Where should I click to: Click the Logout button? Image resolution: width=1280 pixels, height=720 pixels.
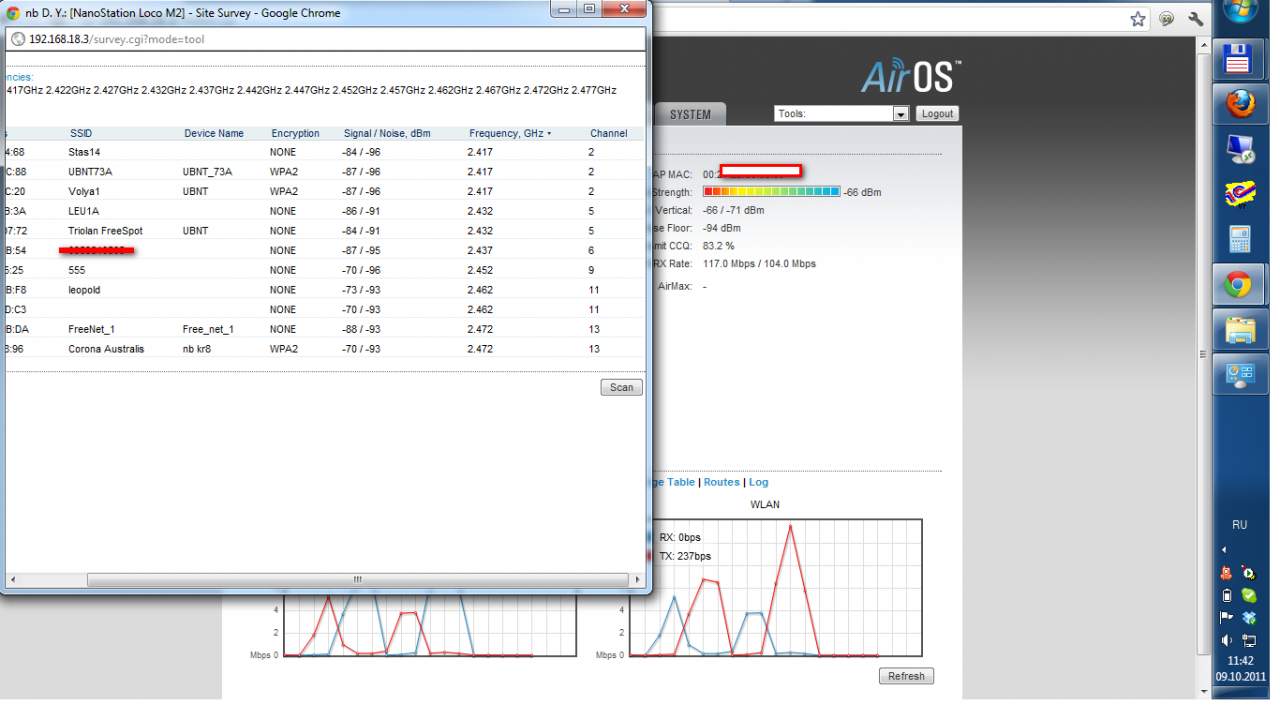937,114
